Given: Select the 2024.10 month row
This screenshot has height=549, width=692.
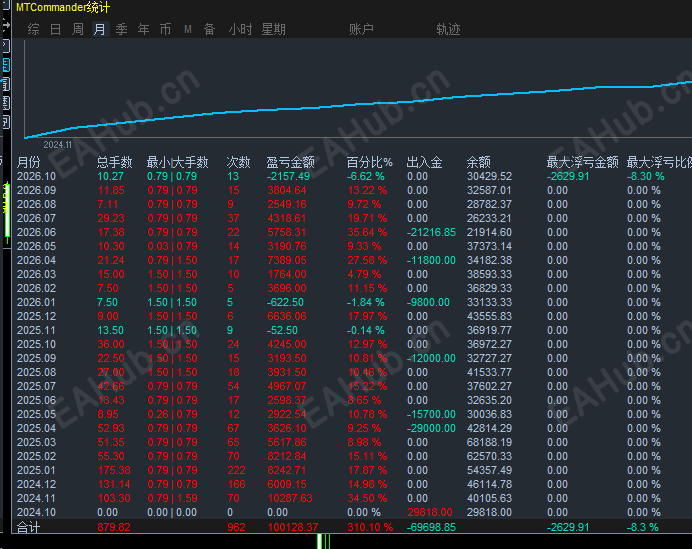Looking at the screenshot, I should 352,512.
